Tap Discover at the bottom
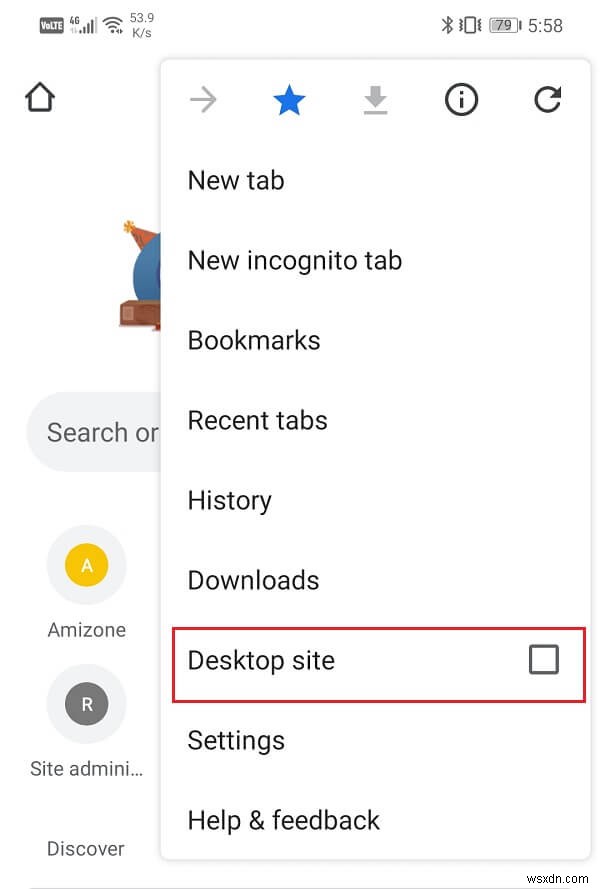This screenshot has width=600, height=889. tap(85, 848)
